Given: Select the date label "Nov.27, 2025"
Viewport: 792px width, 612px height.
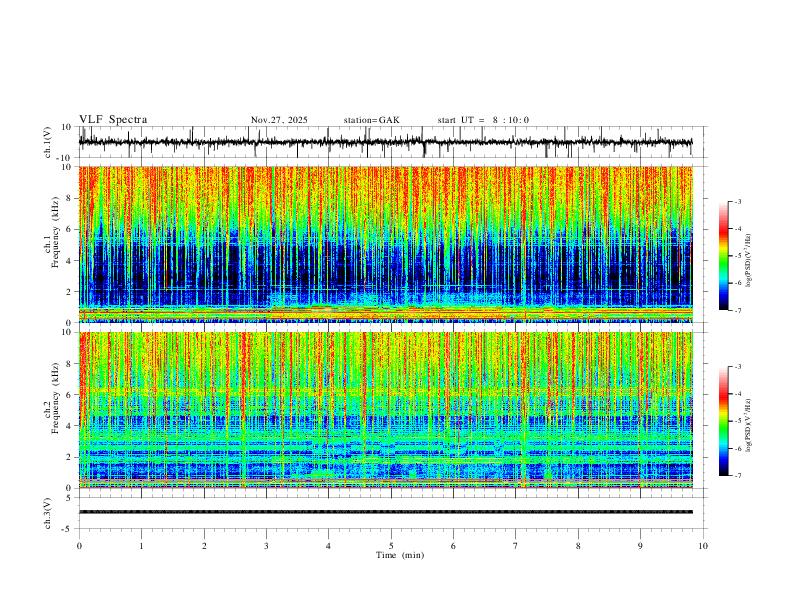Looking at the screenshot, I should (279, 120).
